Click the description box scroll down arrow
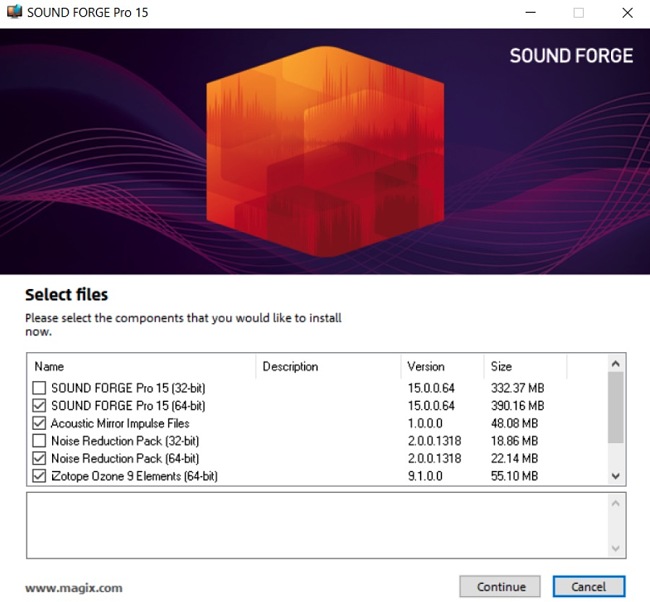This screenshot has width=650, height=602. click(616, 549)
